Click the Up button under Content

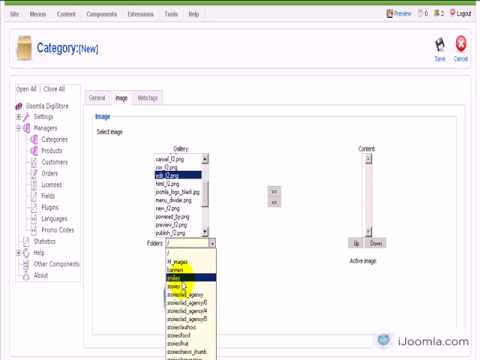[x=356, y=243]
